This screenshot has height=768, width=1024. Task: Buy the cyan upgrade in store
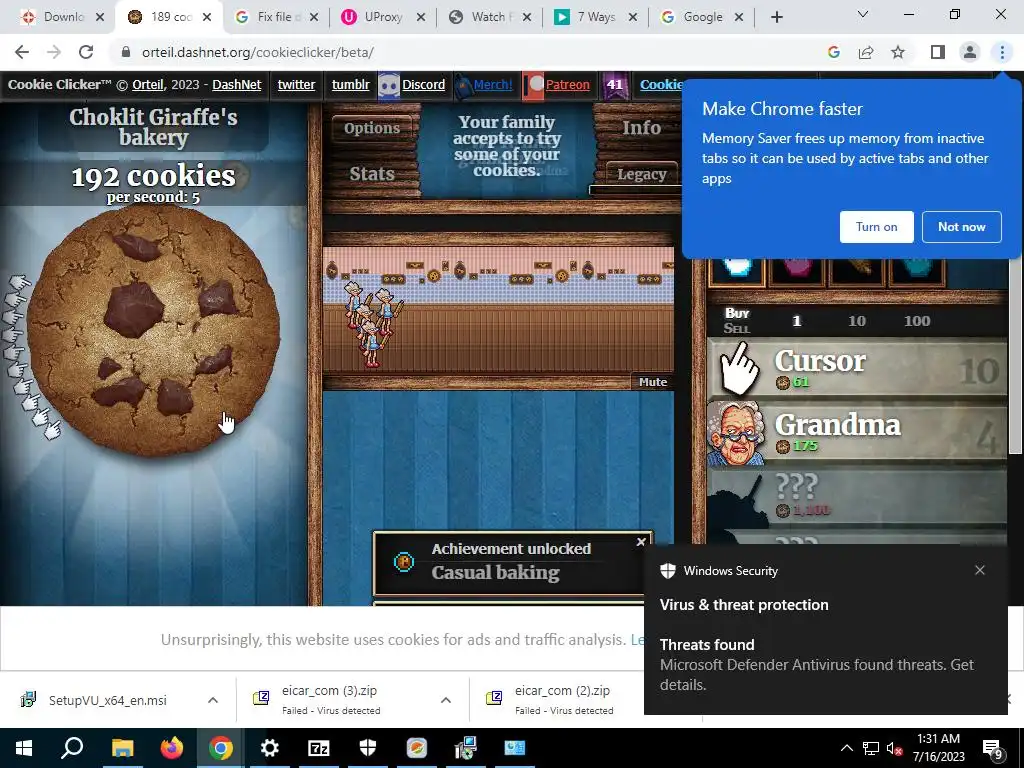[917, 270]
